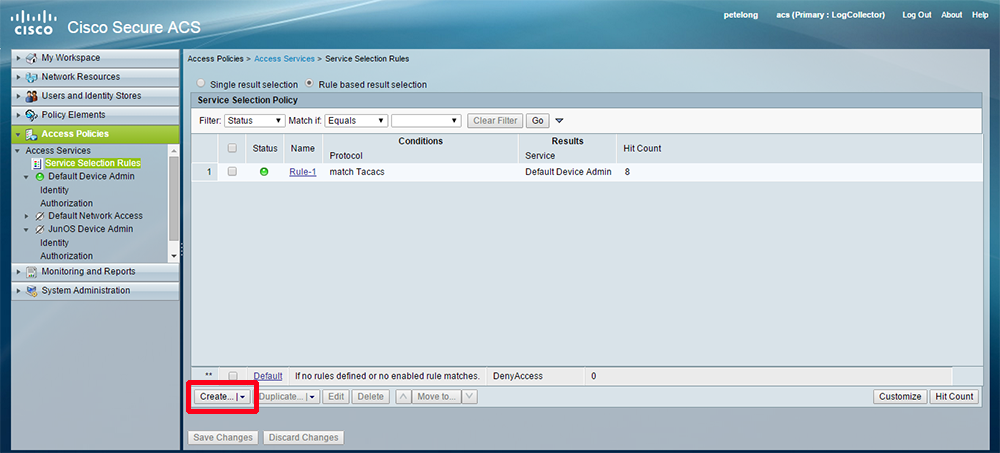Open the Monitoring and Reports menu
Screen dimensions: 1000x453
click(96, 272)
